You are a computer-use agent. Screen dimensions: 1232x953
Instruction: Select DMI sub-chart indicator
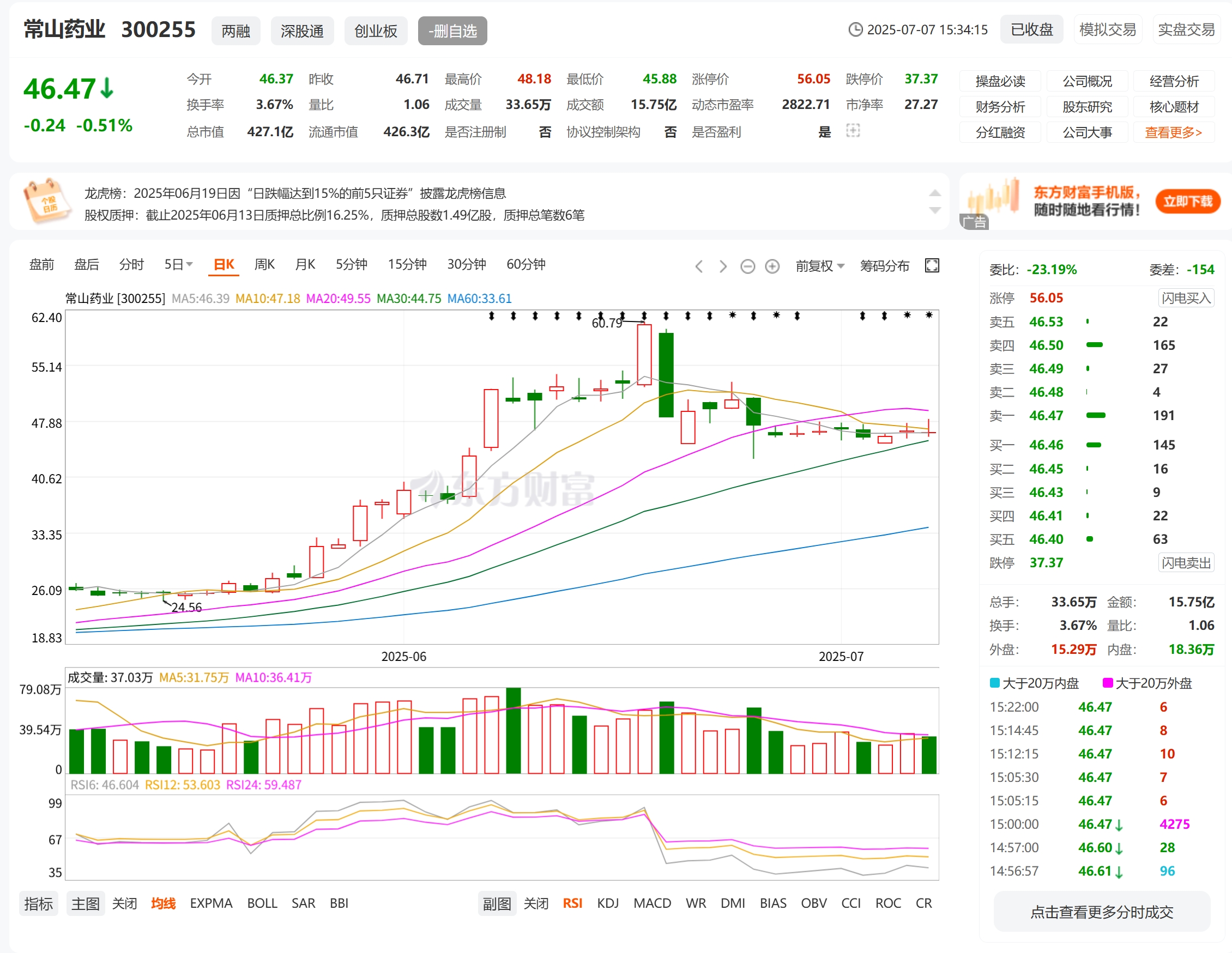(x=733, y=903)
